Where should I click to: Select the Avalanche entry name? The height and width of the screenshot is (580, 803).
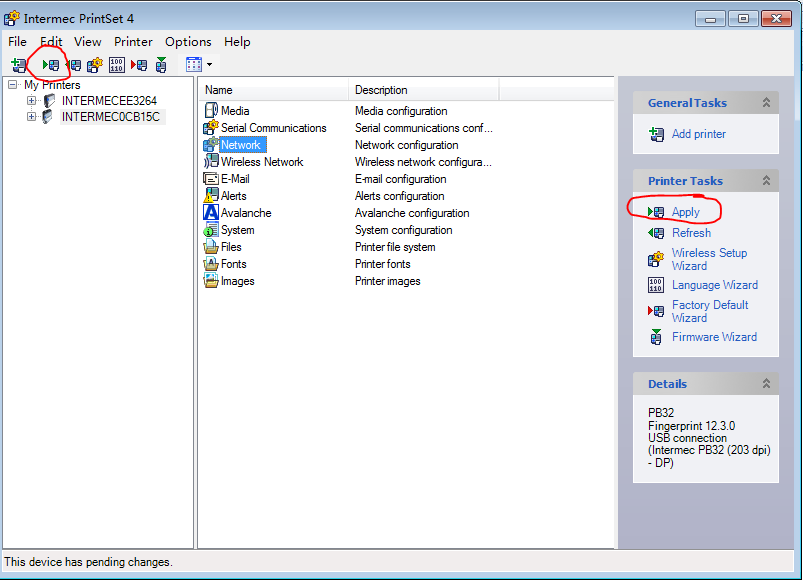tap(246, 213)
